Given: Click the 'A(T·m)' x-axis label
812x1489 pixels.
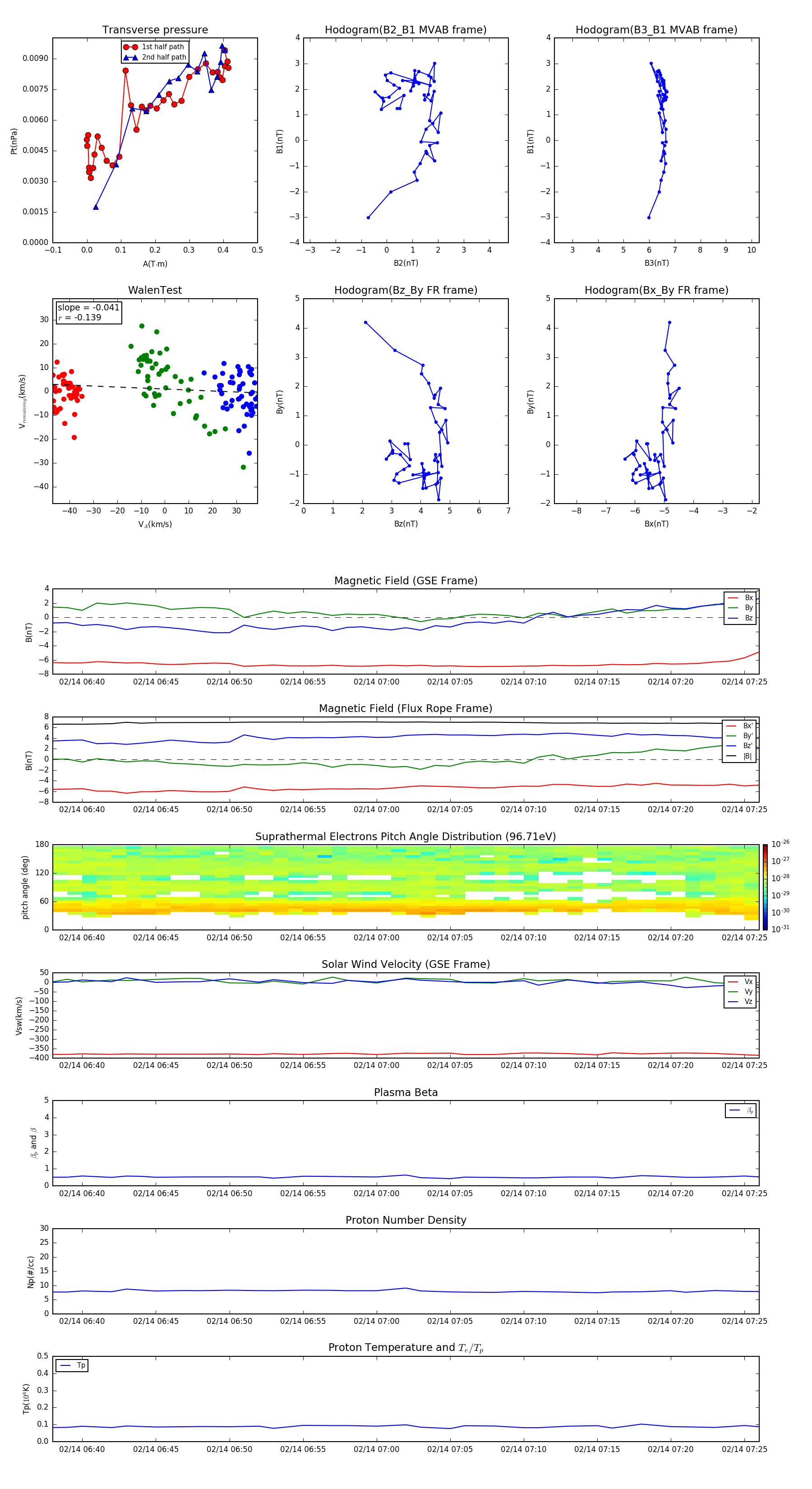Looking at the screenshot, I should tap(155, 264).
